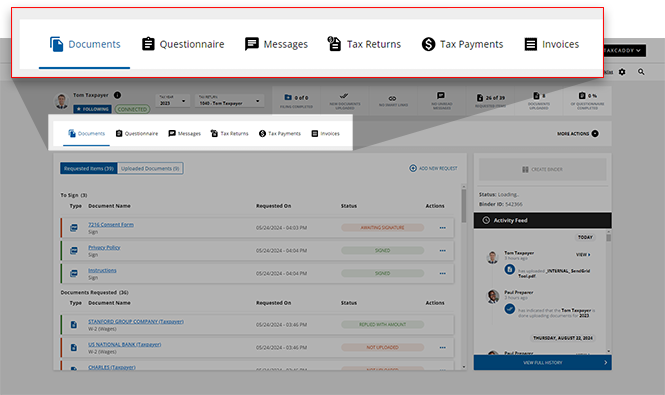The width and height of the screenshot is (665, 395).
Task: Open the Tax Year 2023 dropdown
Action: click(x=172, y=101)
